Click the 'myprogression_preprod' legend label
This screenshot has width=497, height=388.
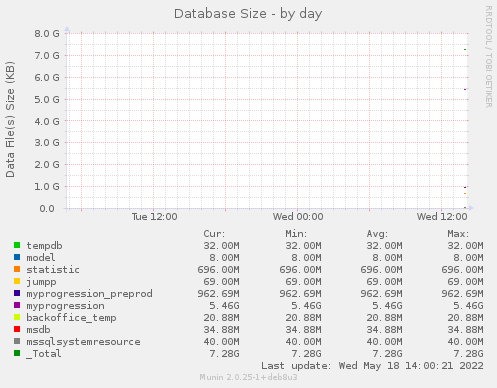[x=89, y=294]
